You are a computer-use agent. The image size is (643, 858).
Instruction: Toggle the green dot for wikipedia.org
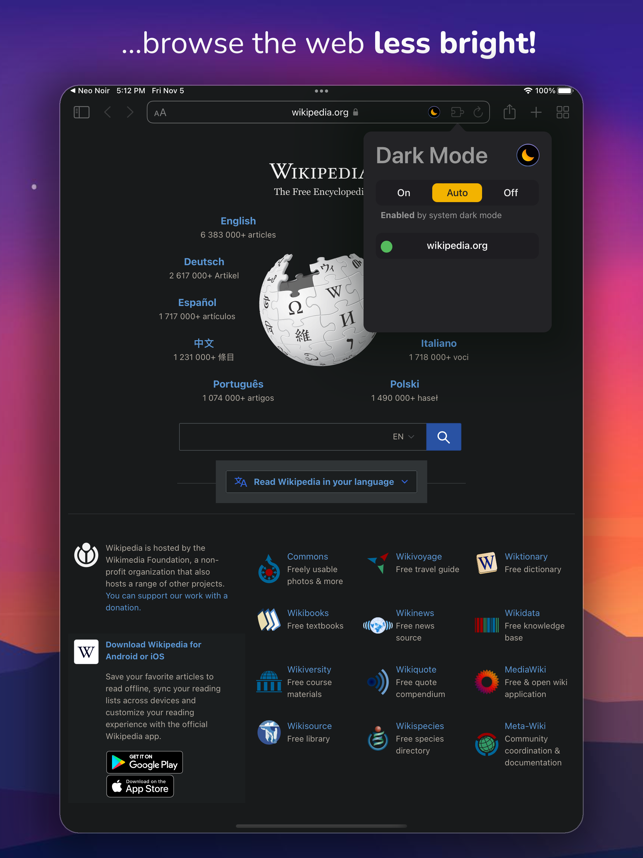[386, 246]
